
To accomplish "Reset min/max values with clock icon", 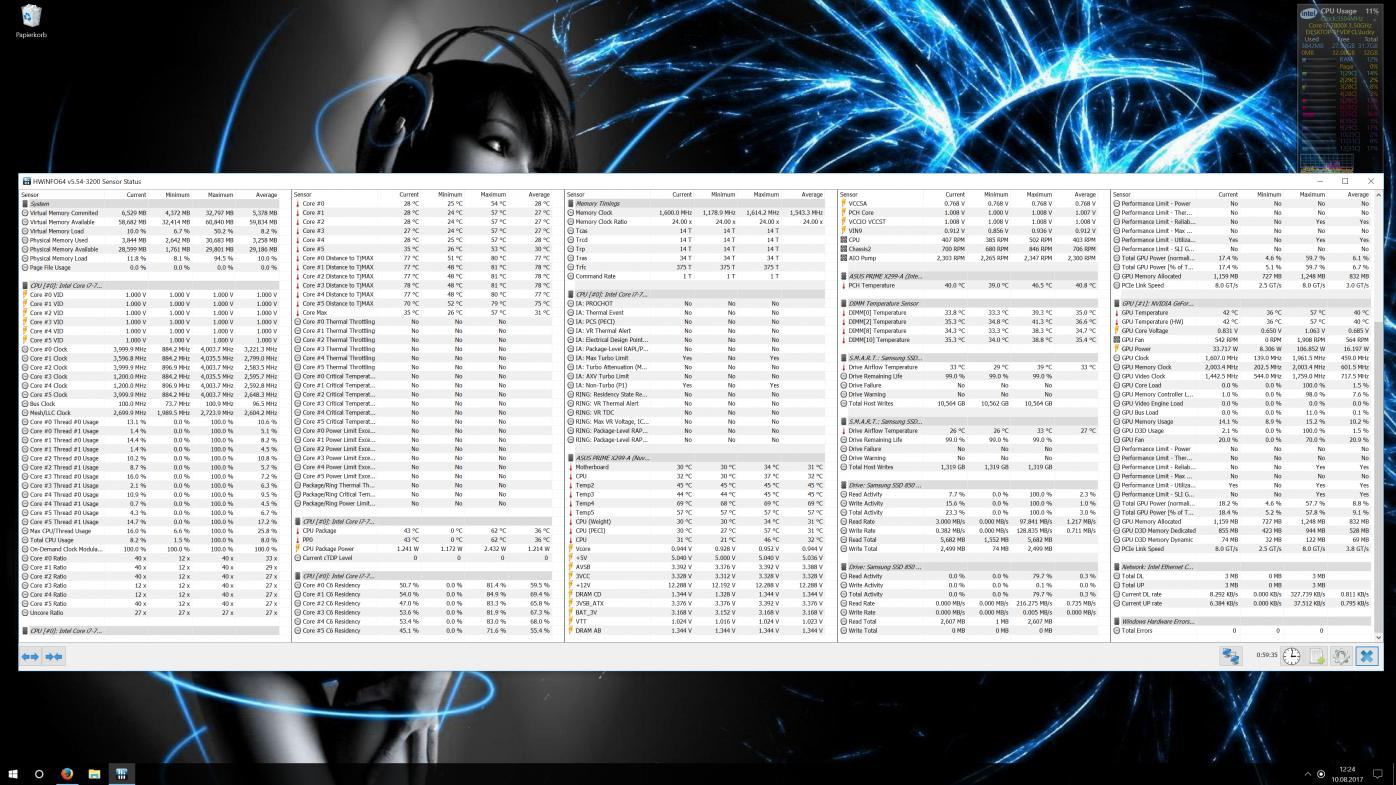I will coord(1292,656).
